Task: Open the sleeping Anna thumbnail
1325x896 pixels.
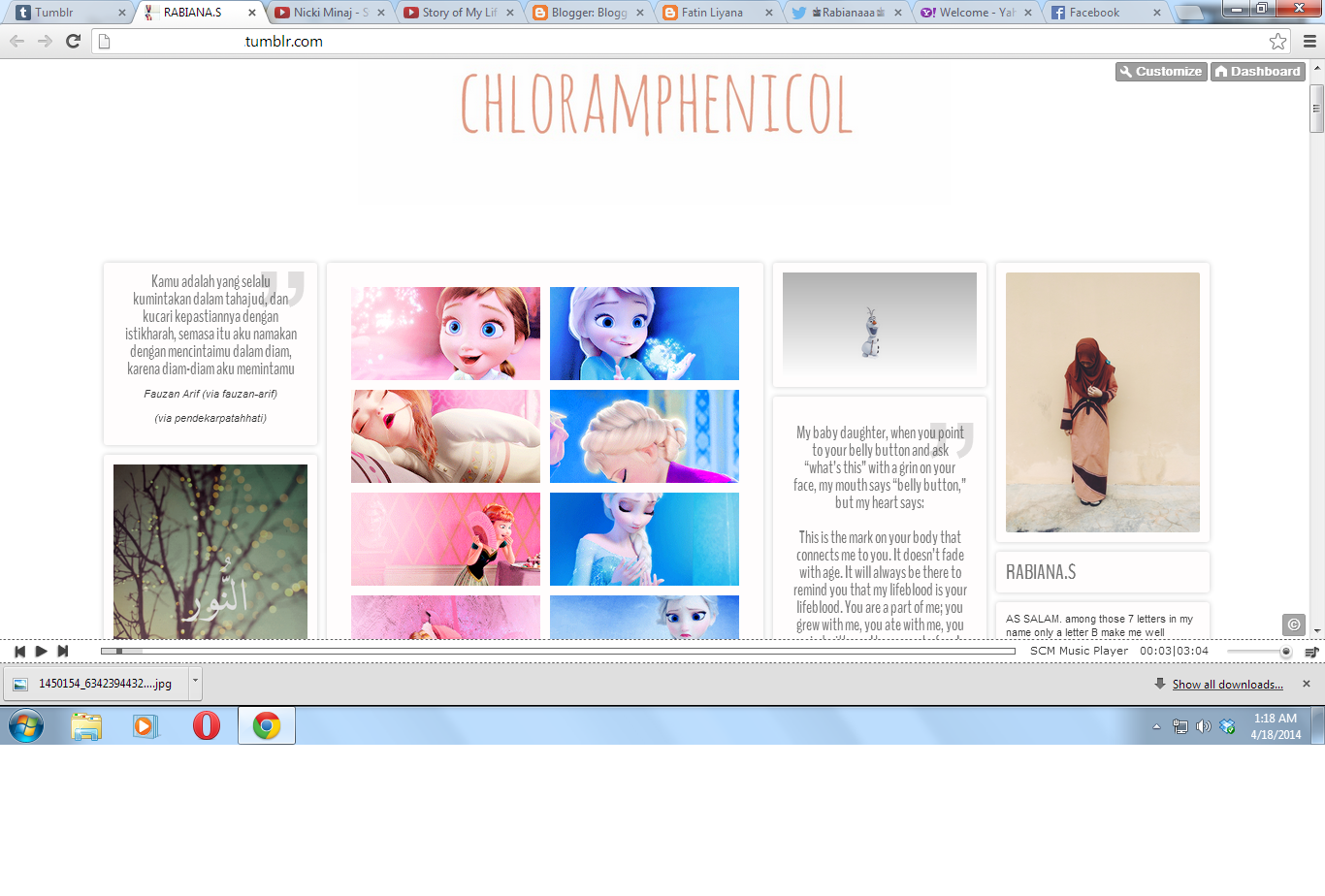Action: pyautogui.click(x=445, y=436)
